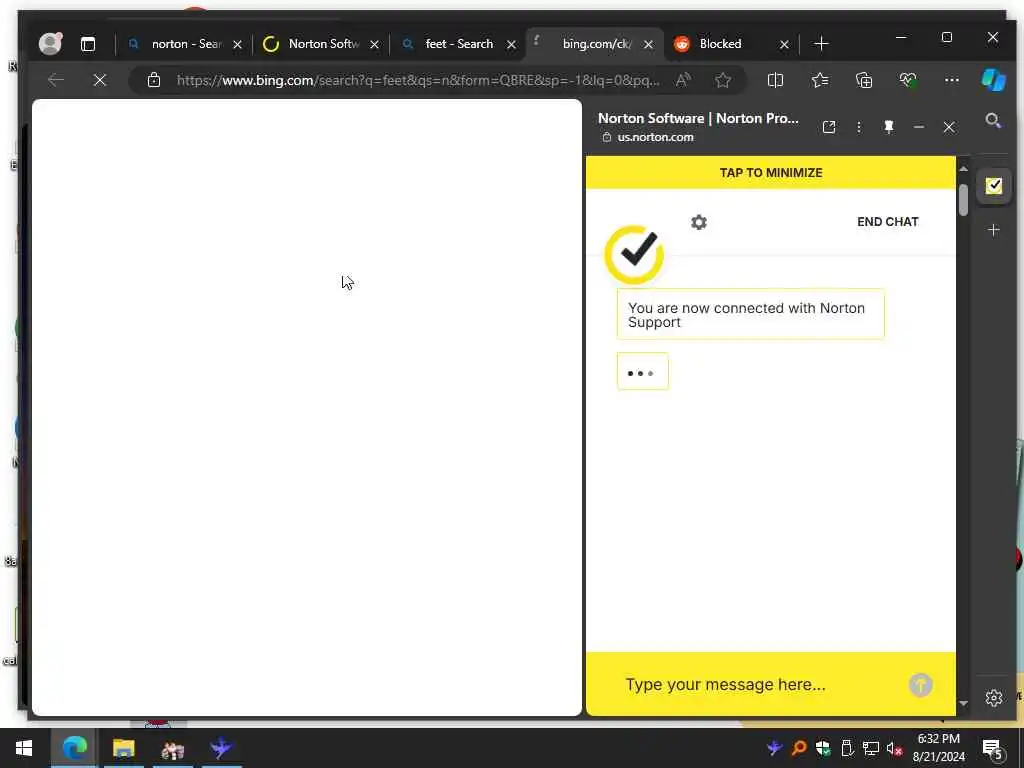Click scrollbar down arrow in chat panel
The image size is (1024, 768).
(x=963, y=703)
